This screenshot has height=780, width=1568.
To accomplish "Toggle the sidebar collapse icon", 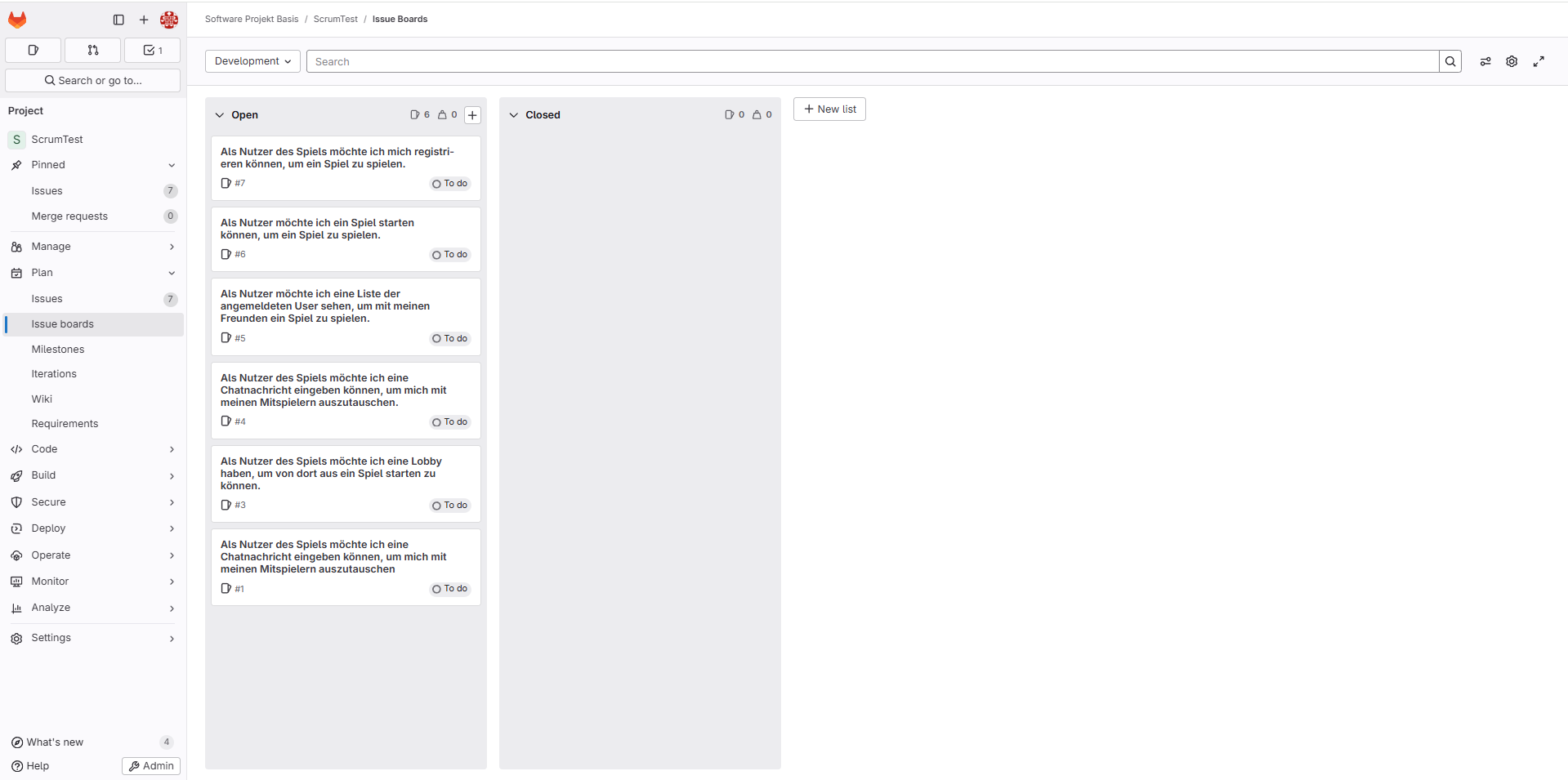I will pyautogui.click(x=118, y=20).
